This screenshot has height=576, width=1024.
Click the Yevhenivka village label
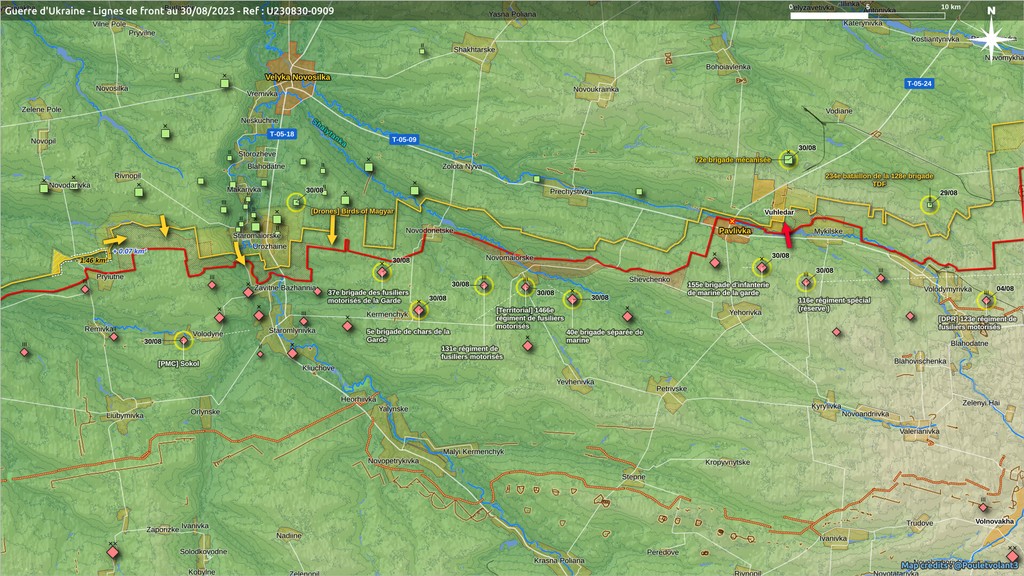pos(575,381)
